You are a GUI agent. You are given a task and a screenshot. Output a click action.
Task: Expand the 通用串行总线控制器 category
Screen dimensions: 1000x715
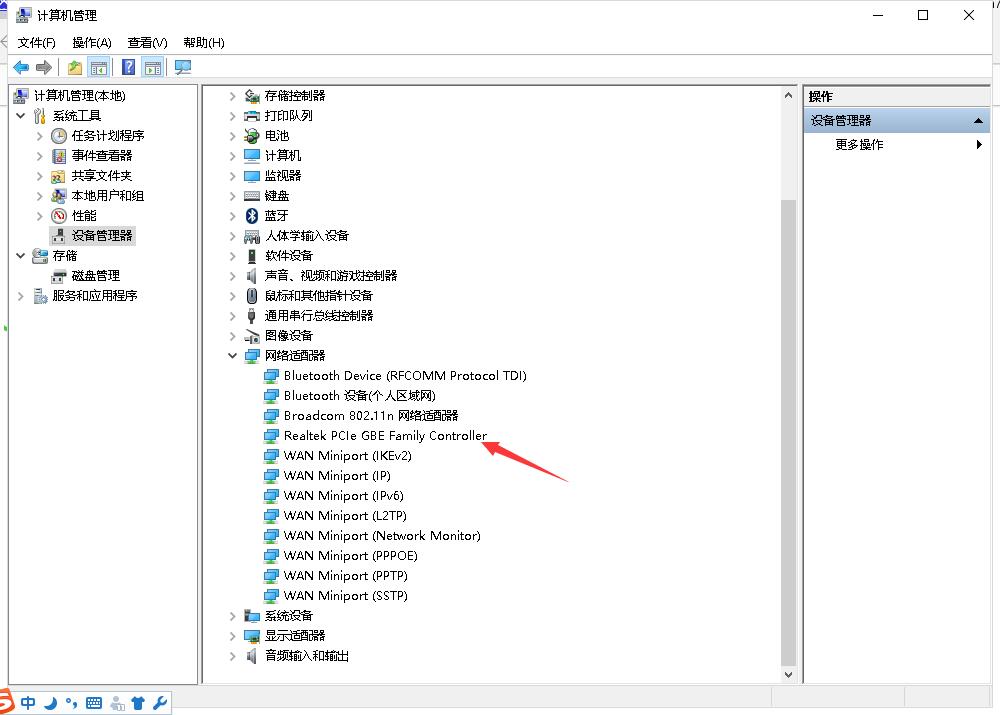232,316
